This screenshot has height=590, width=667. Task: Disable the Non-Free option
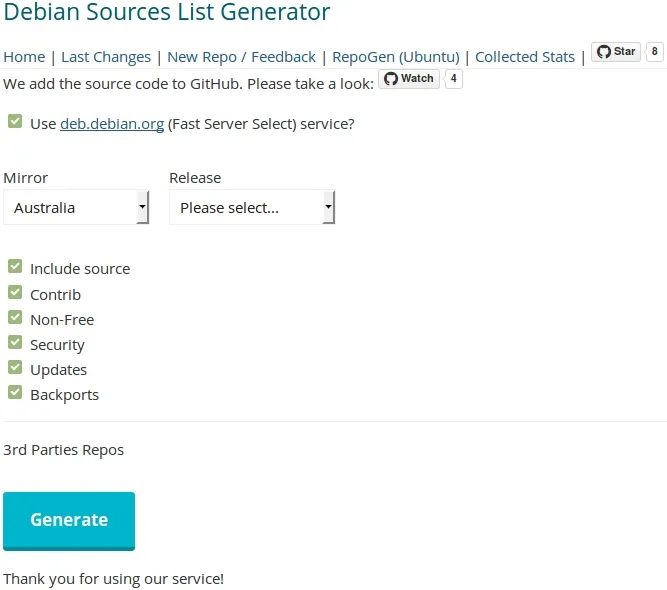15,318
